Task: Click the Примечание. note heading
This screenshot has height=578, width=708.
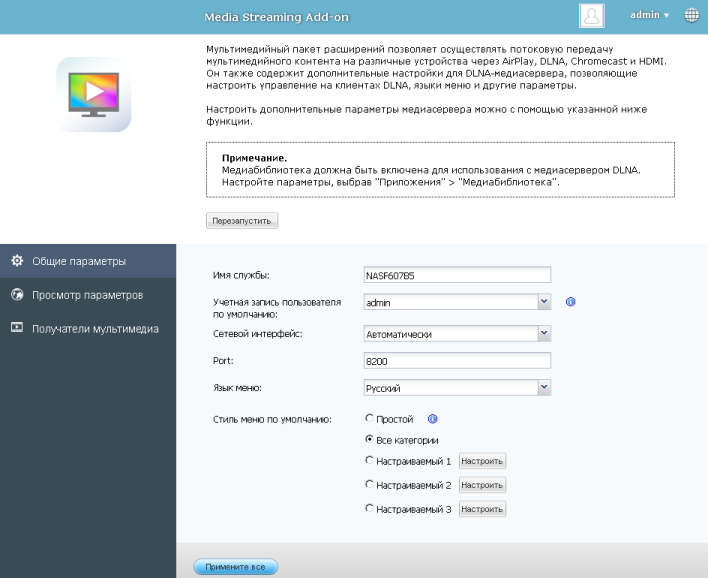Action: pyautogui.click(x=254, y=158)
